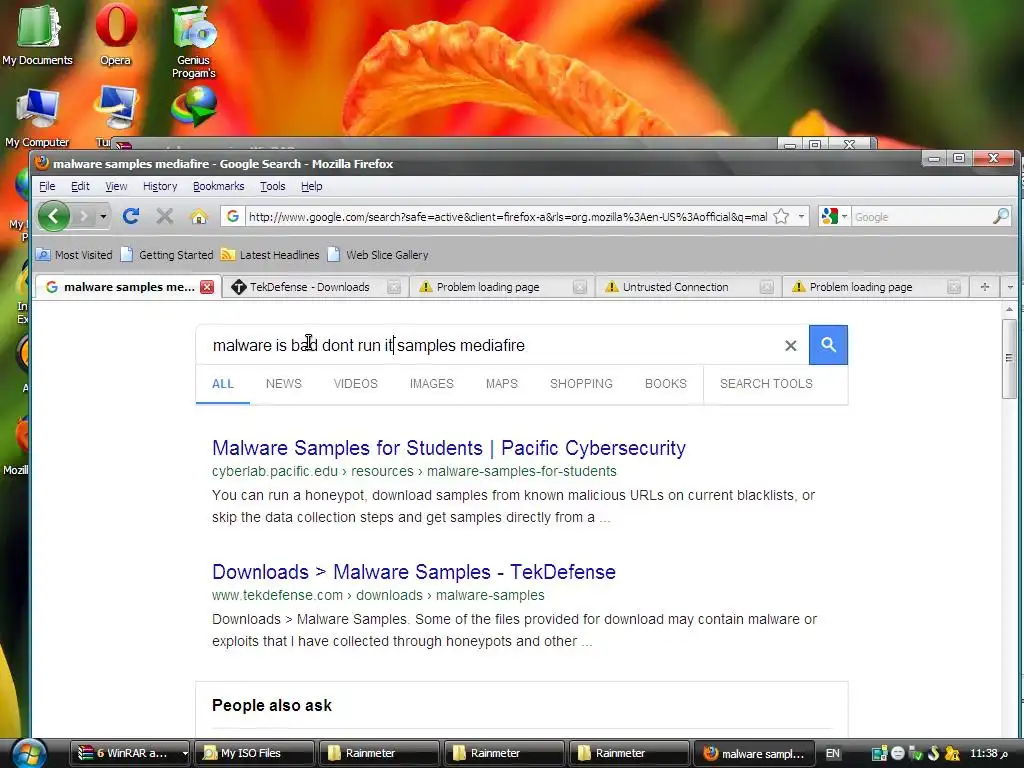Viewport: 1024px width, 768px height.
Task: Open SEARCH TOOLS options
Action: 766,384
